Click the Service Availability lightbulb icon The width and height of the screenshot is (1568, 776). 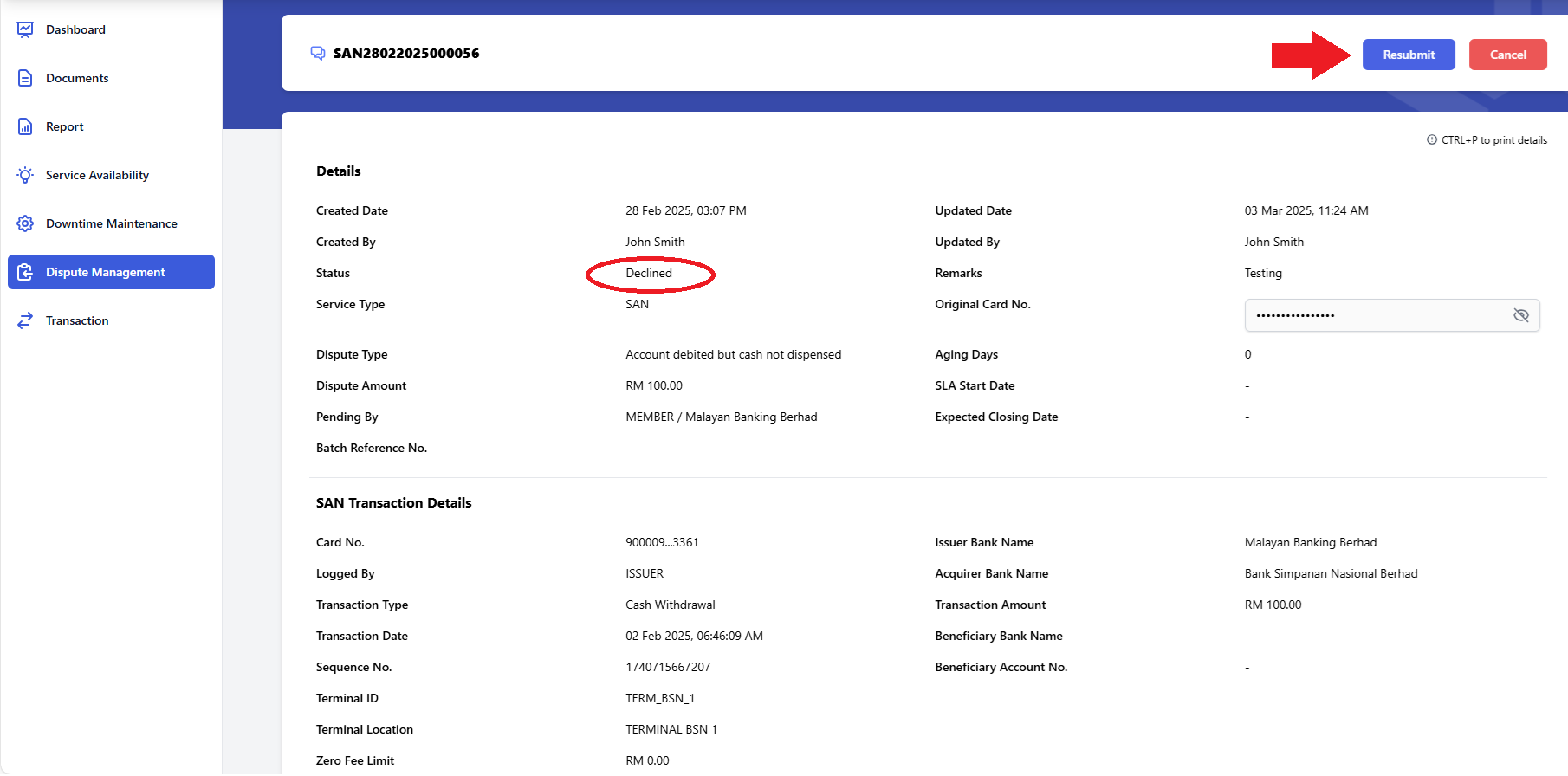25,175
